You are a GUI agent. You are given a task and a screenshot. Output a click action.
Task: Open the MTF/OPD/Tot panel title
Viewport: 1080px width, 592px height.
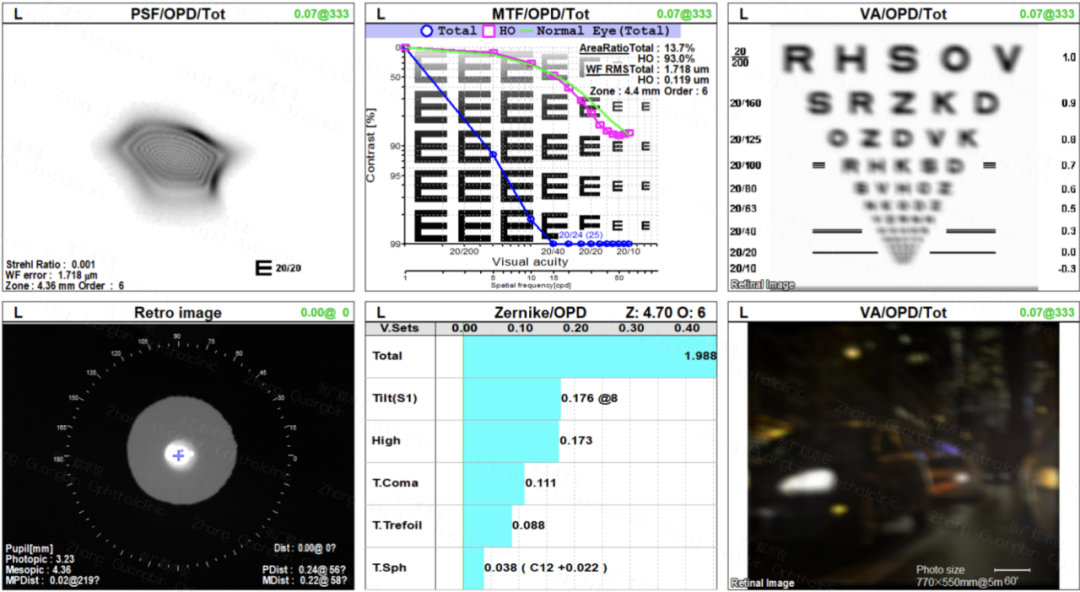pyautogui.click(x=540, y=14)
